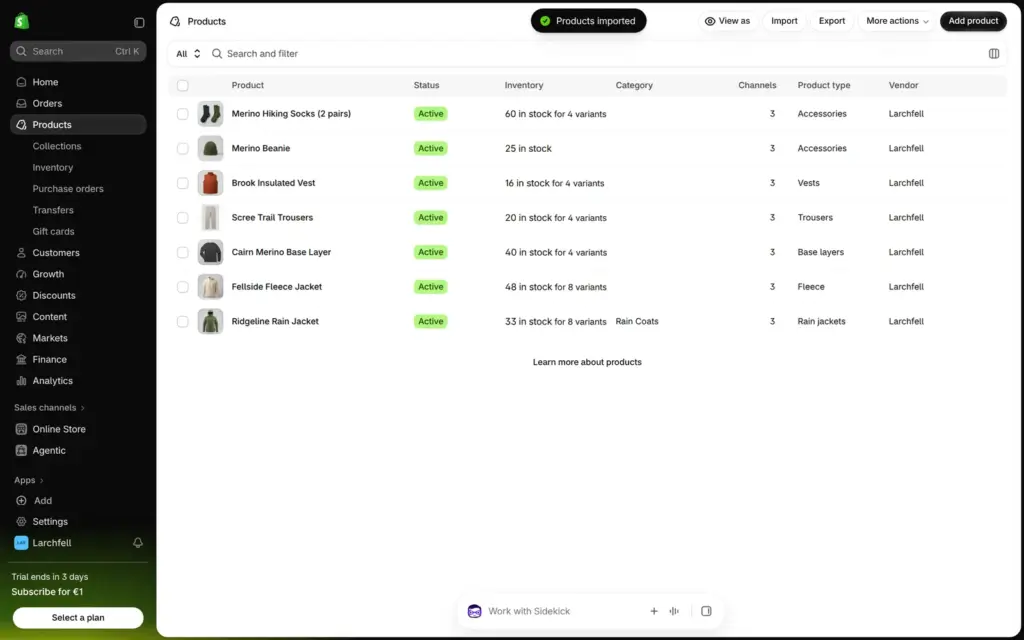This screenshot has height=640, width=1024.
Task: Click the Finance bank icon
Action: (22, 359)
